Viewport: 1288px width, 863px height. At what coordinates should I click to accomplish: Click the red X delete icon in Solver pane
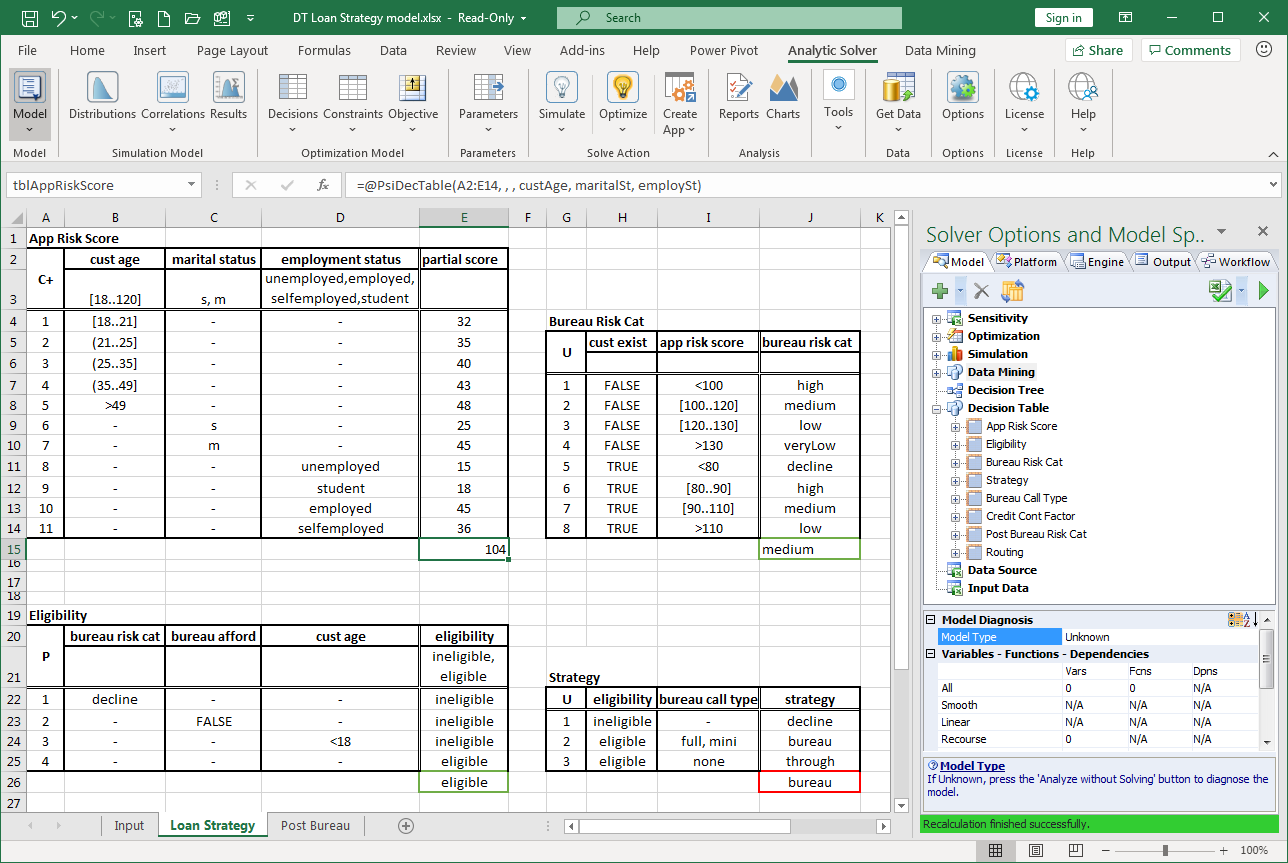pos(981,291)
